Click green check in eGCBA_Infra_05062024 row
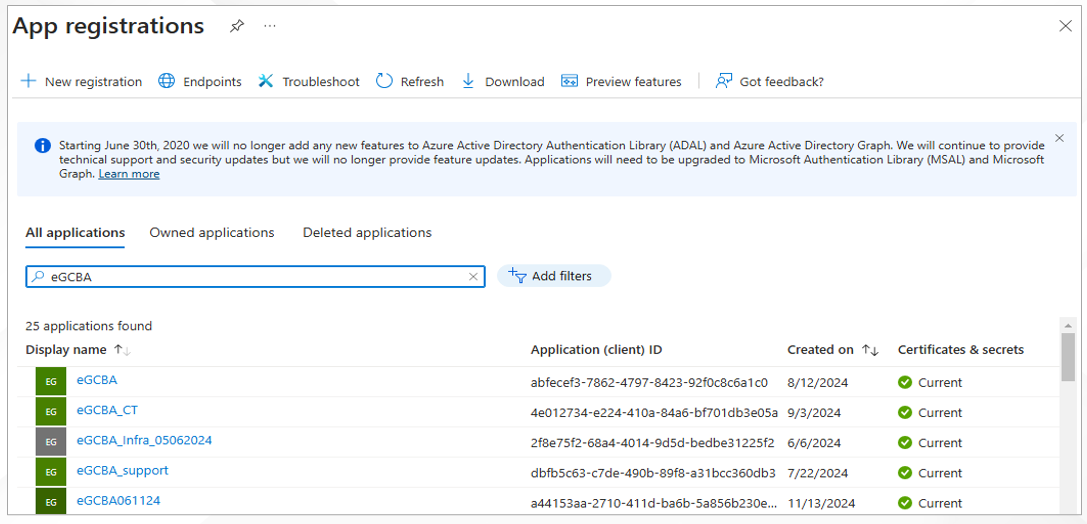This screenshot has width=1087, height=524. pos(905,443)
